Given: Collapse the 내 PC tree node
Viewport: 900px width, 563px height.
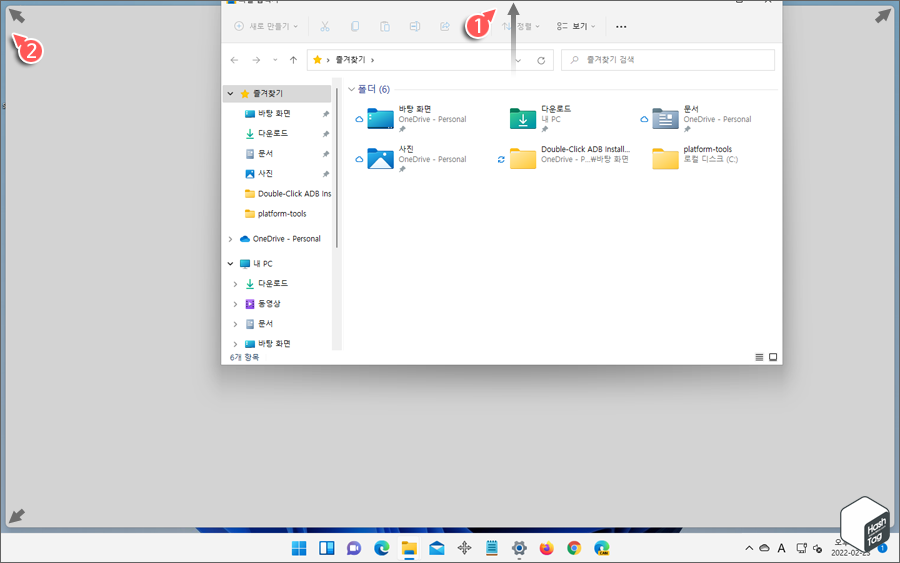Looking at the screenshot, I should click(x=230, y=263).
